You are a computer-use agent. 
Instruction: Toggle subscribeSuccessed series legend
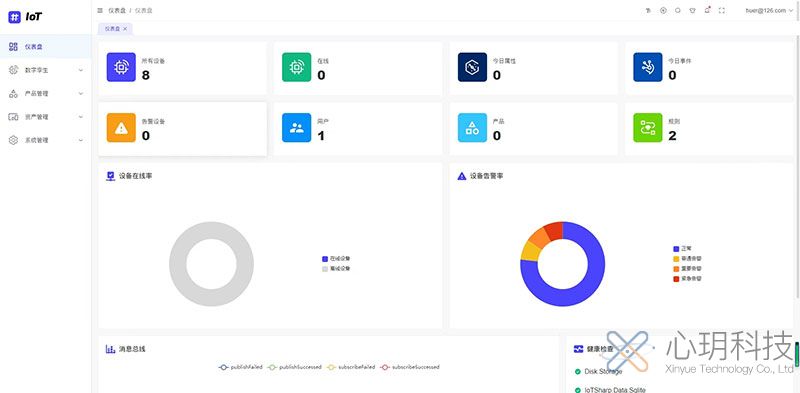click(410, 367)
